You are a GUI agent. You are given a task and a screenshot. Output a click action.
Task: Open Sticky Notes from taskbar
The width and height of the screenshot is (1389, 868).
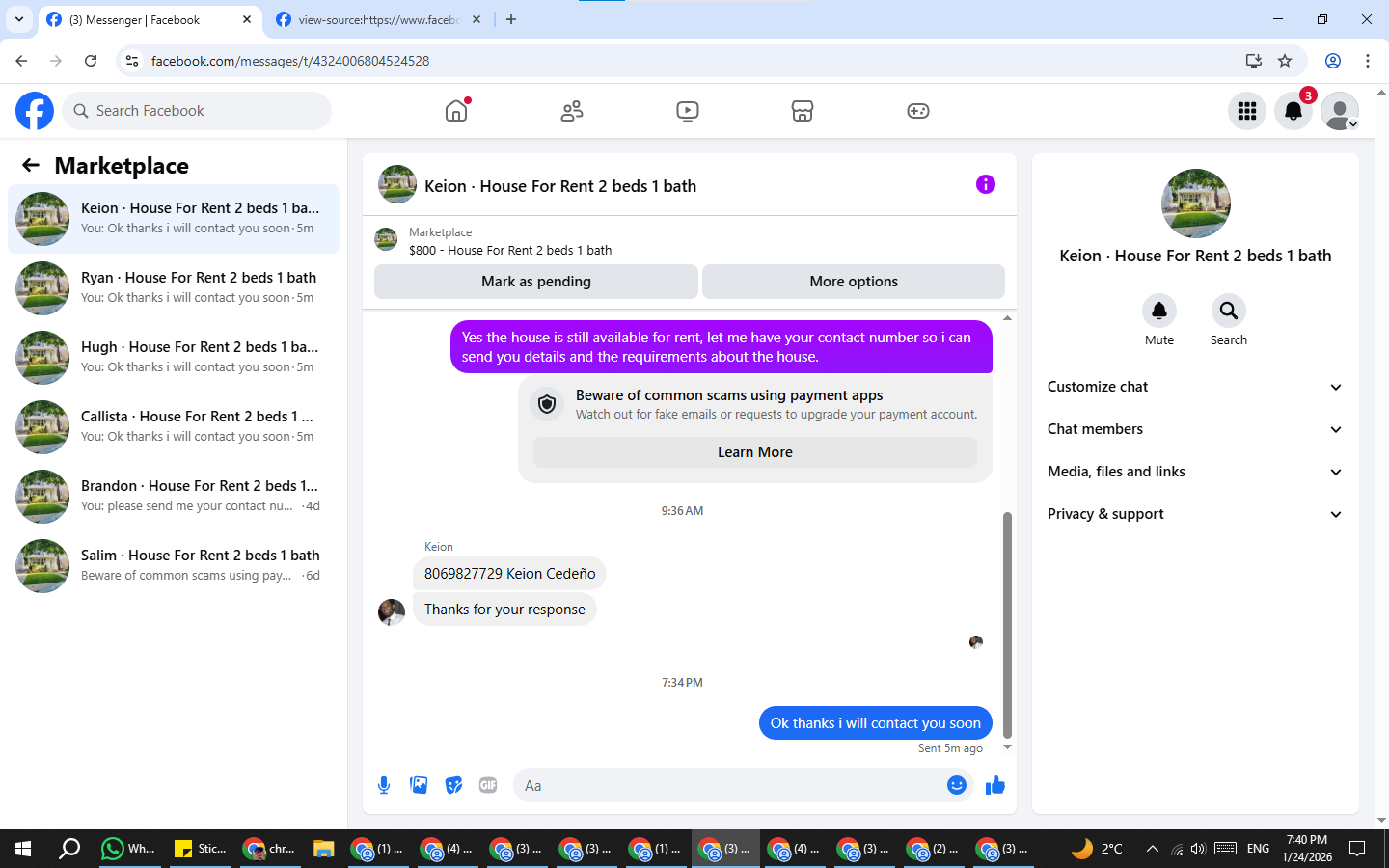(199, 849)
